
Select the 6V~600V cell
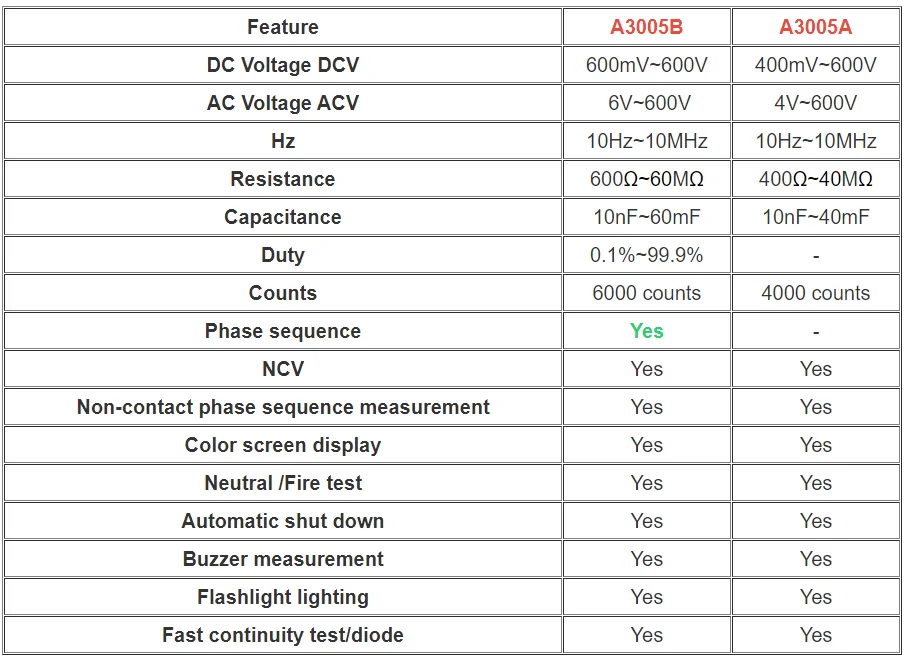(646, 103)
